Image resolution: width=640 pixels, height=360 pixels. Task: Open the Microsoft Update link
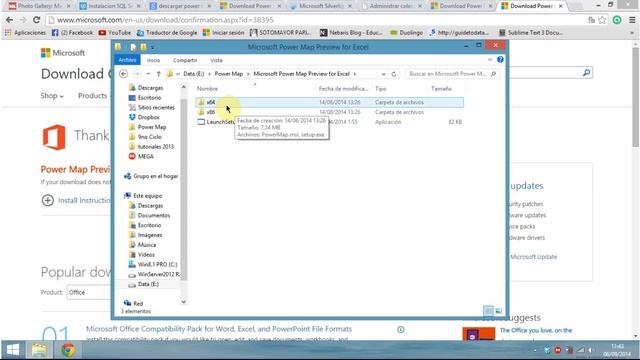coord(533,257)
